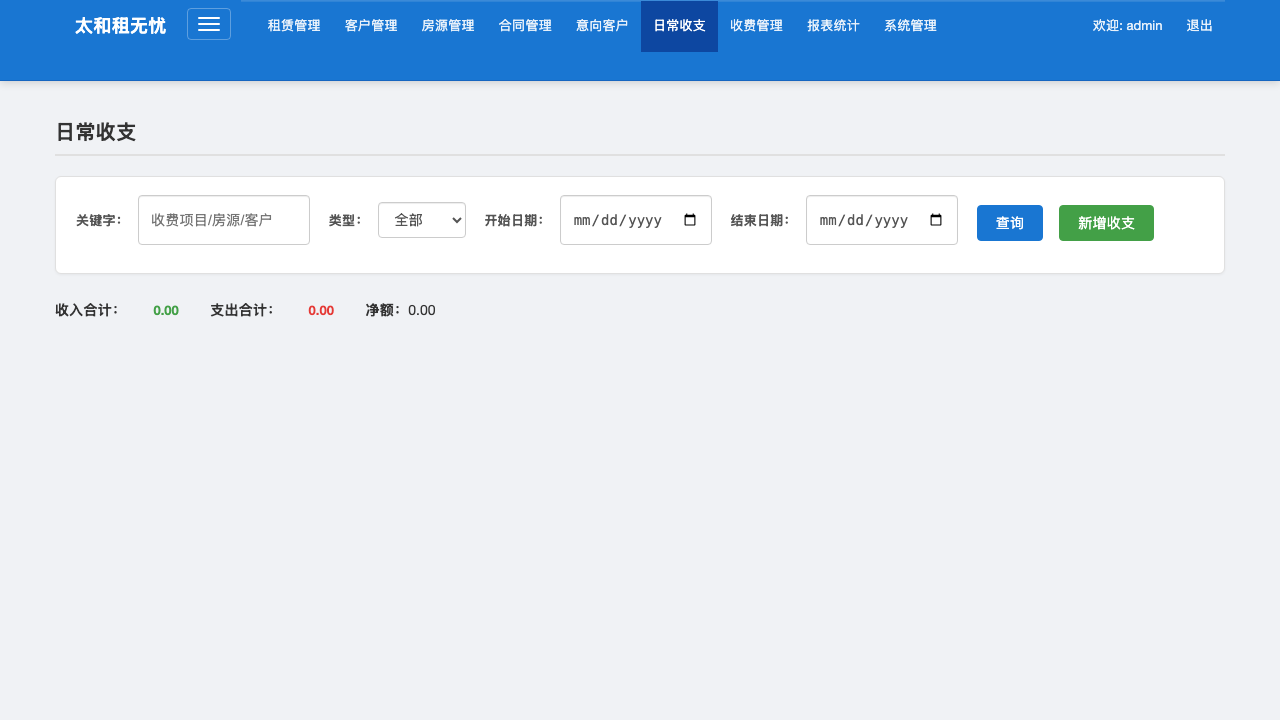Image resolution: width=1280 pixels, height=720 pixels.
Task: Click the 结束日期 date input
Action: (x=882, y=220)
